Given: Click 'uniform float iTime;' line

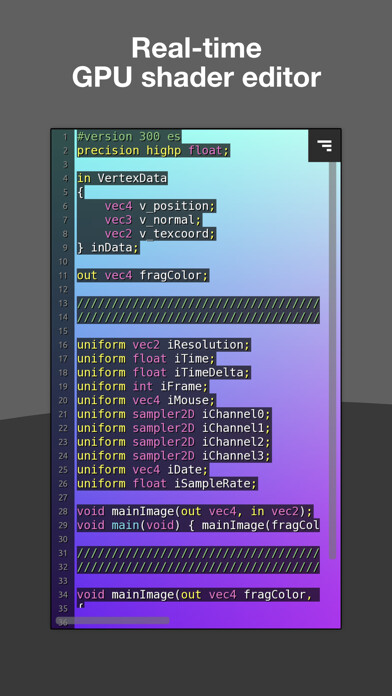Looking at the screenshot, I should [146, 358].
